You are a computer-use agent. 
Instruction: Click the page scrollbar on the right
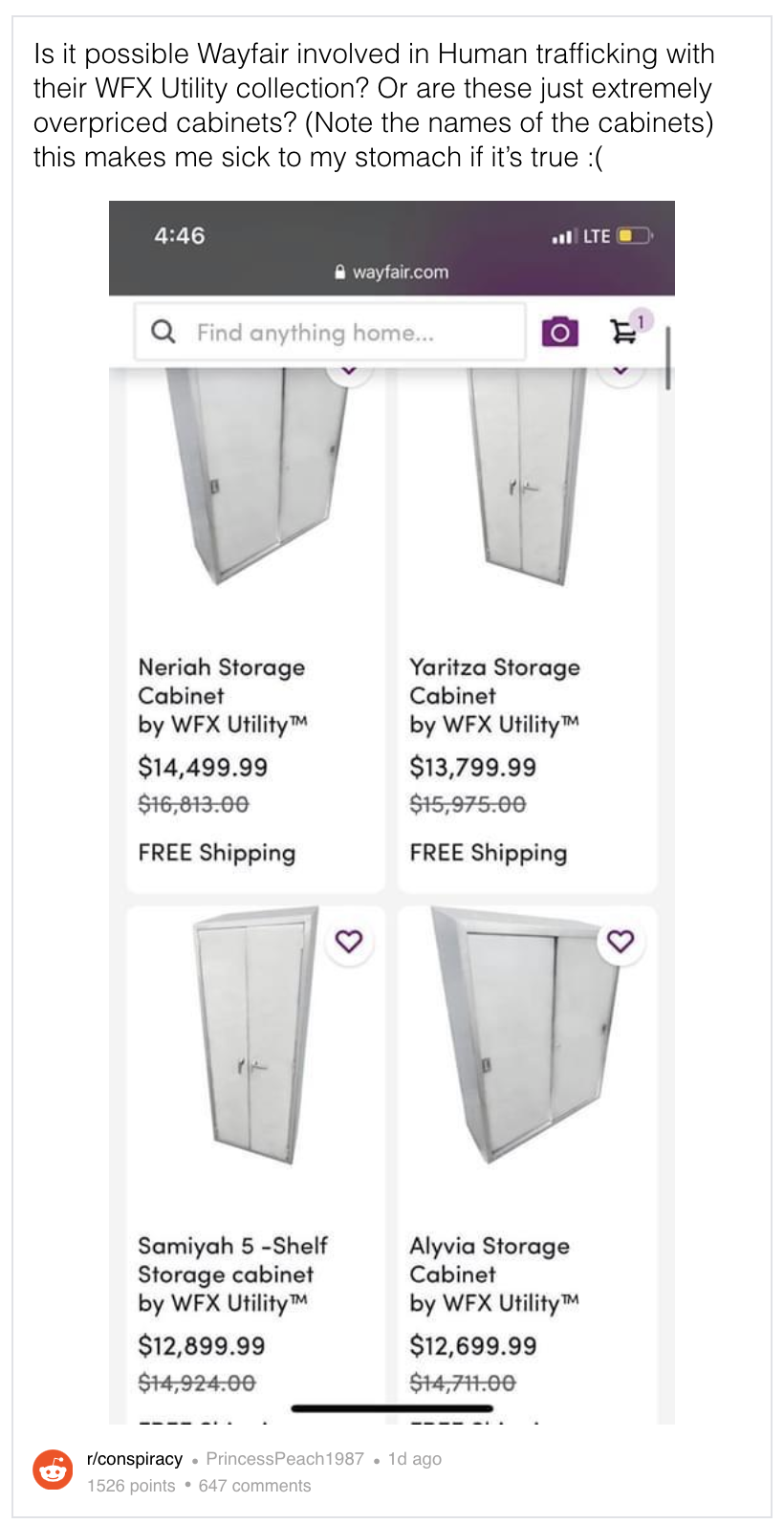(x=667, y=358)
